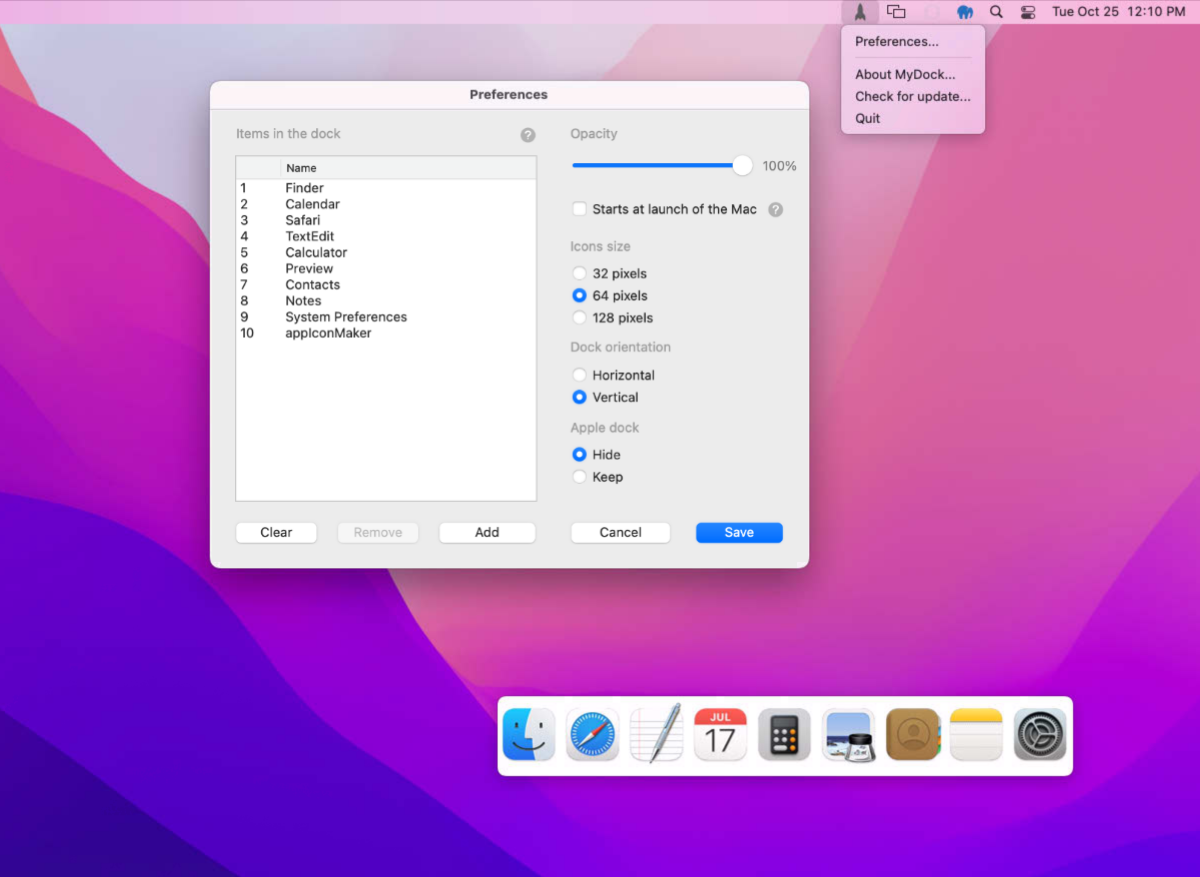Open TextEdit icon in the dock
The image size is (1200, 877).
(x=656, y=735)
